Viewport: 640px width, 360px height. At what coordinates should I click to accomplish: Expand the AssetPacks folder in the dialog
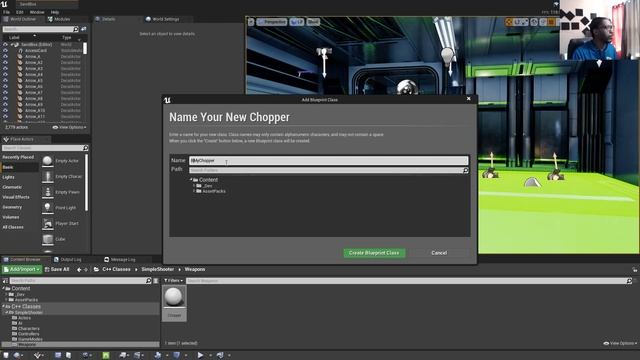point(194,191)
